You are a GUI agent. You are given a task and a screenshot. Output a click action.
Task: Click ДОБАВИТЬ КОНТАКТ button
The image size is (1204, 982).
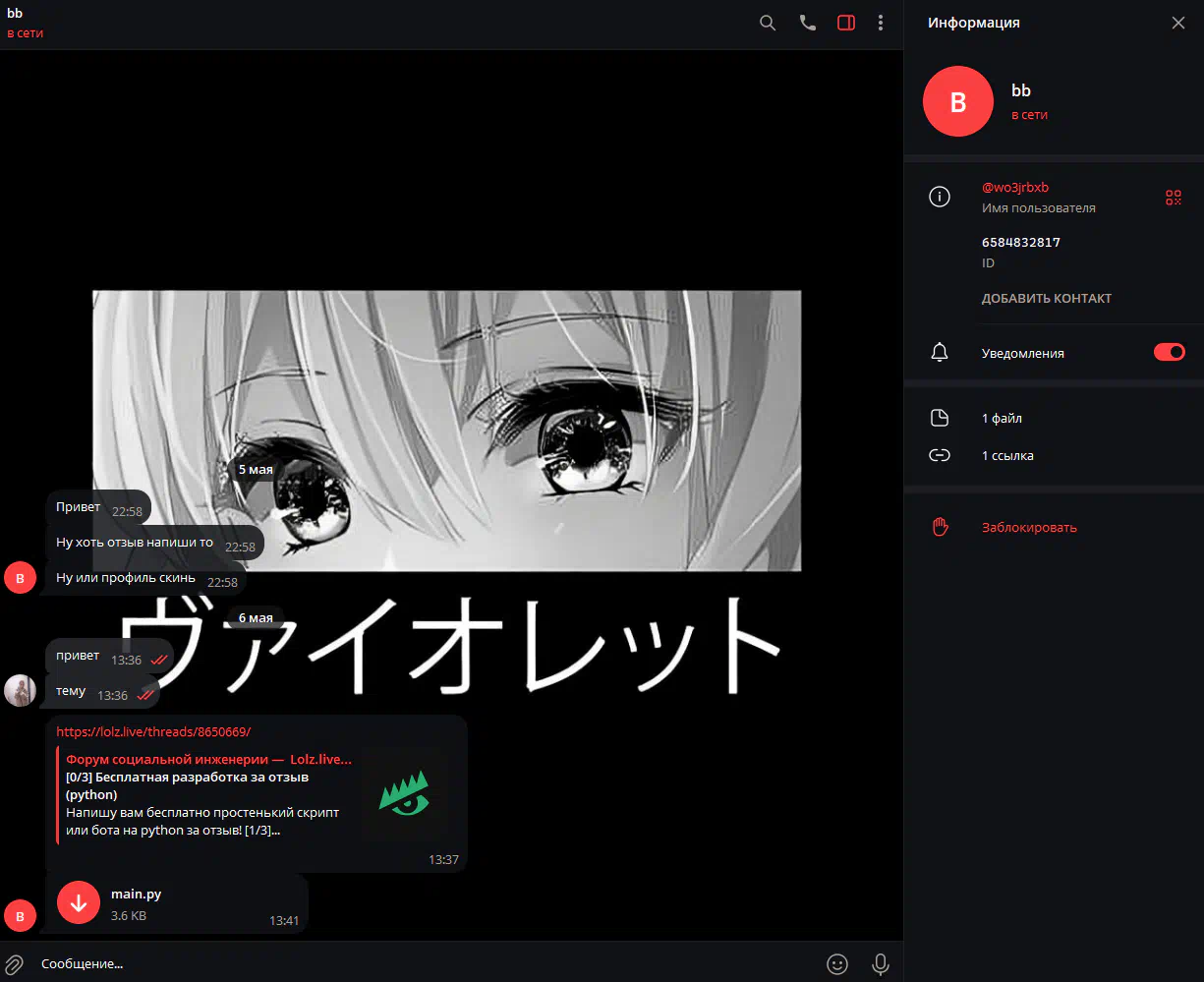coord(1047,299)
